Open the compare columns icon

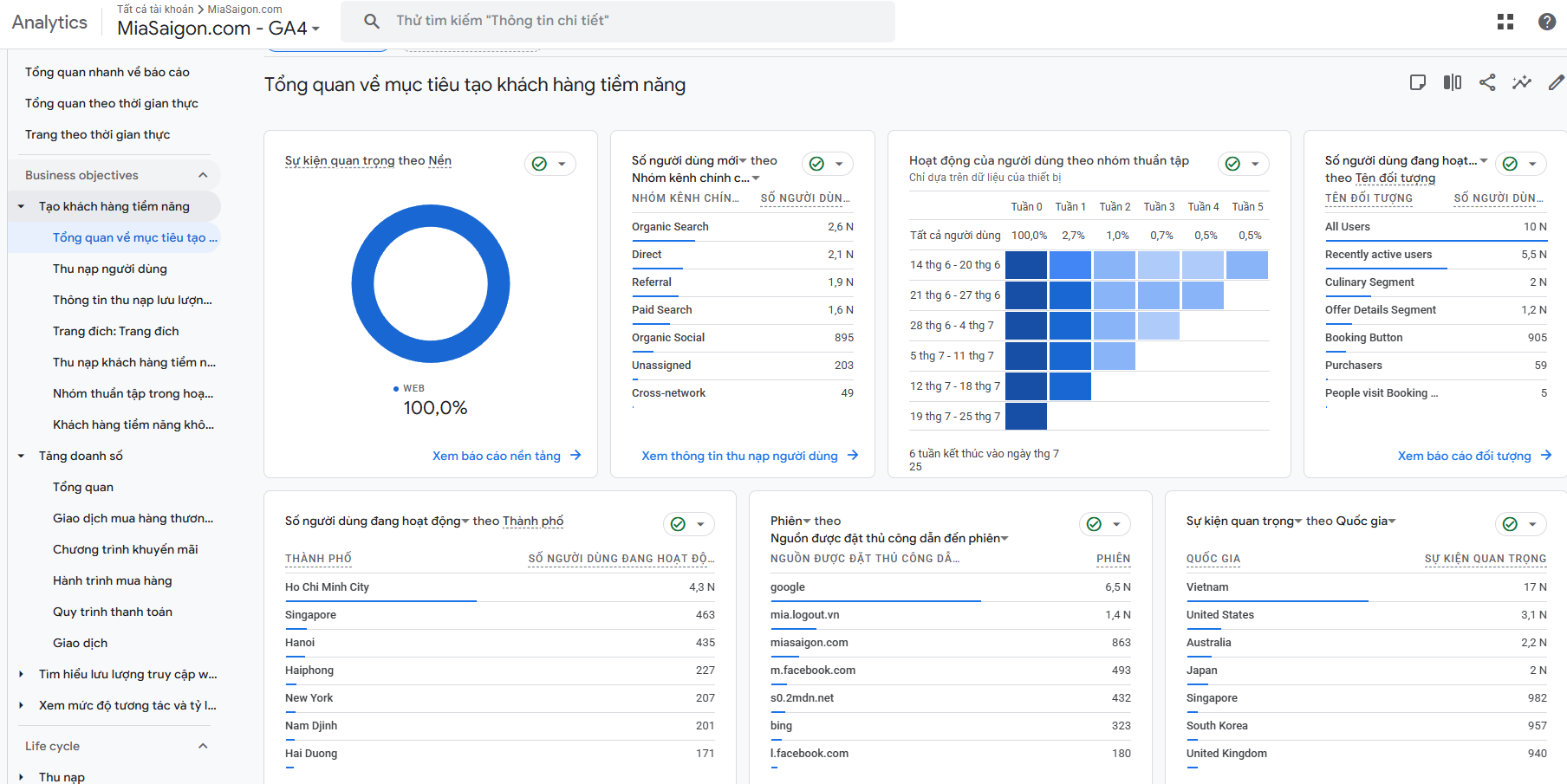point(1453,82)
